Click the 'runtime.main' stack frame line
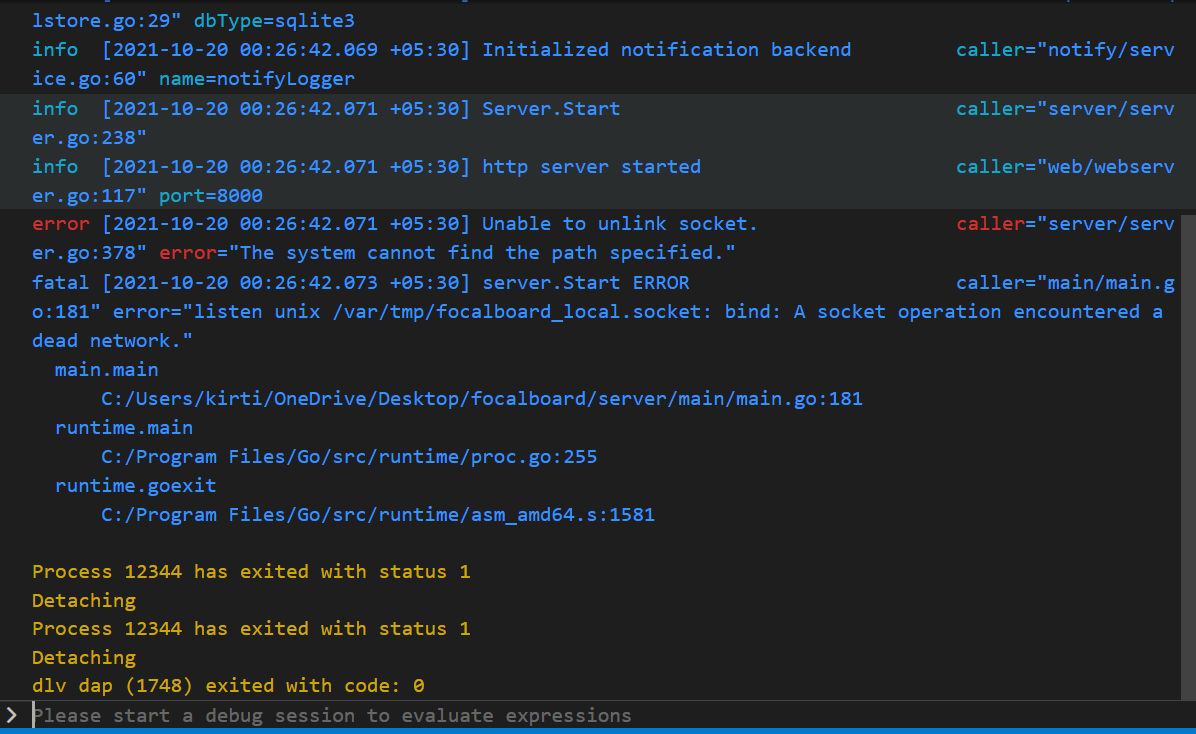 [124, 428]
